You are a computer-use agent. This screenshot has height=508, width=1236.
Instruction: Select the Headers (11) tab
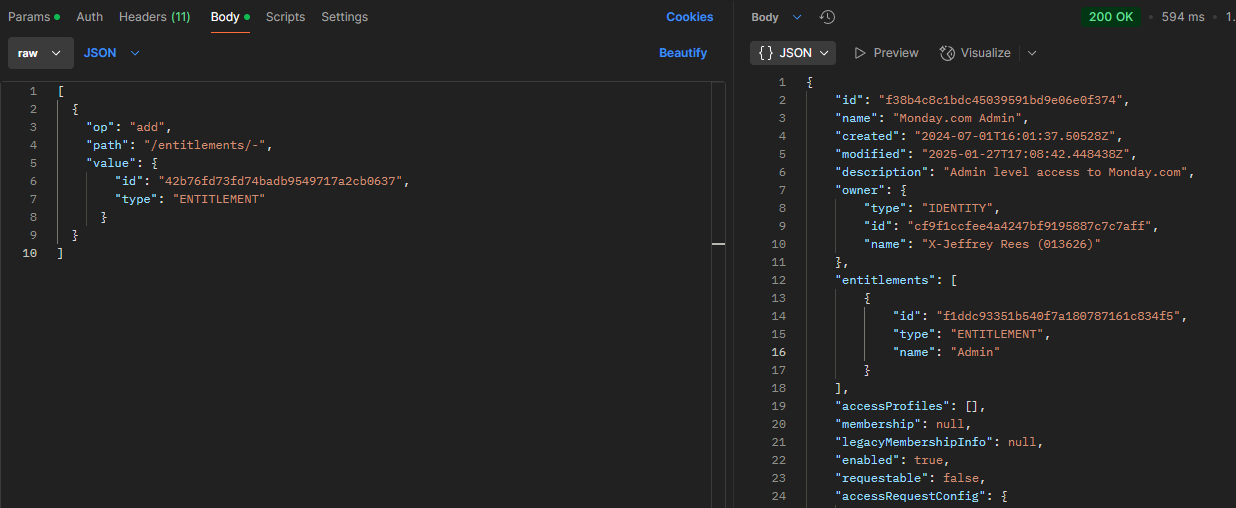(154, 17)
